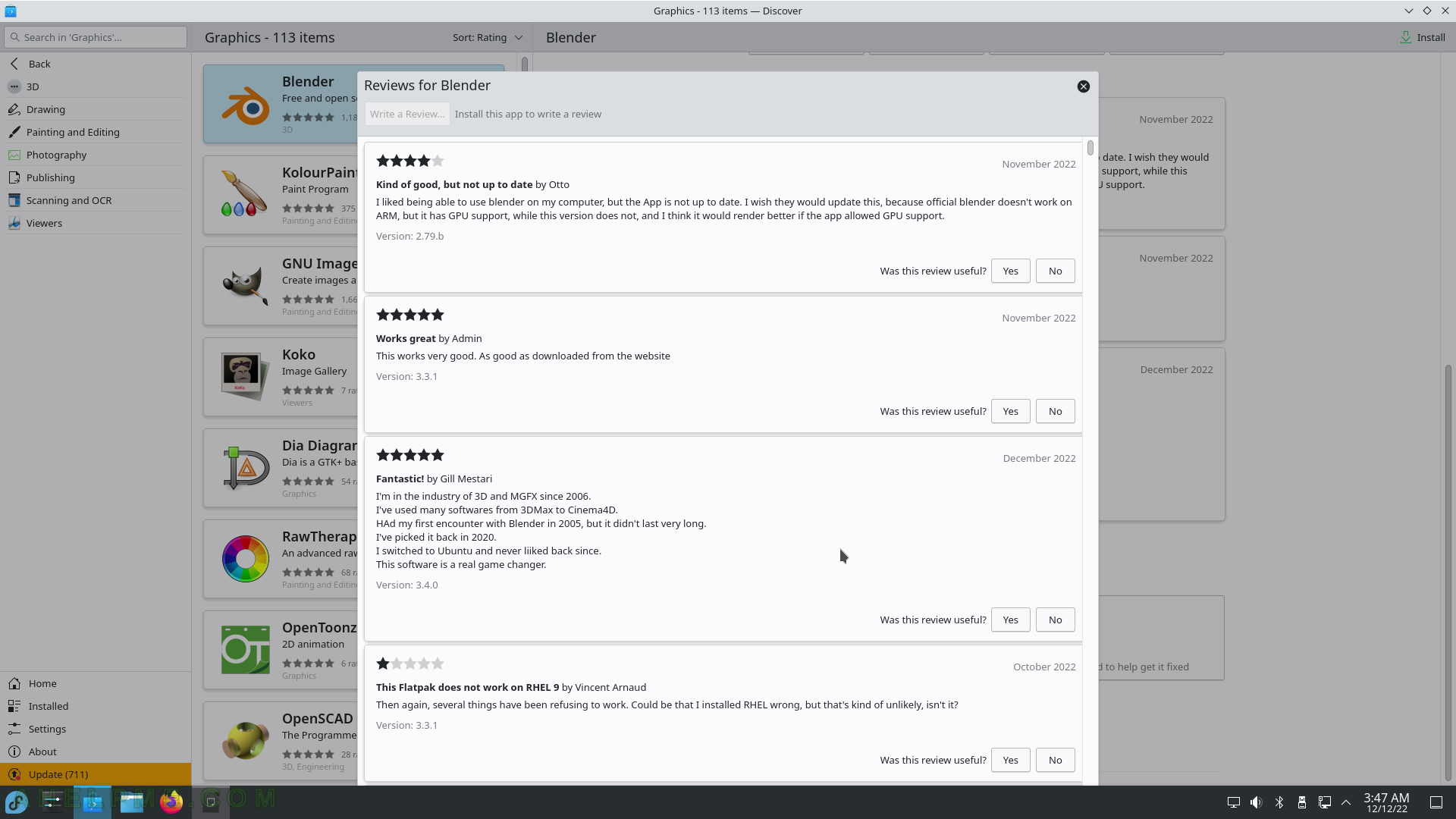Vote No on Admin's 'Works great' review
Screen dimensions: 1456x819
[x=1055, y=411]
